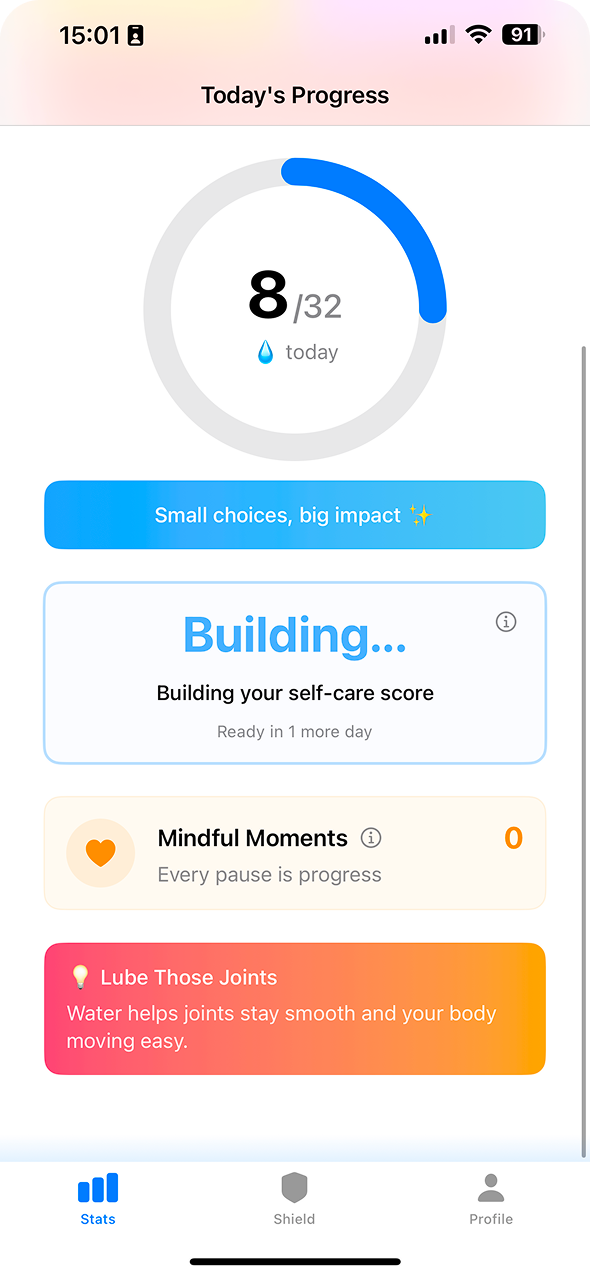Open the Lube Those Joints tip card

click(294, 1008)
